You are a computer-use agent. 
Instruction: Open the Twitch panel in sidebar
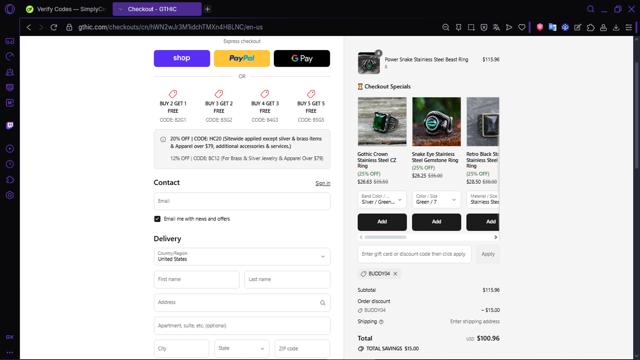[10, 125]
